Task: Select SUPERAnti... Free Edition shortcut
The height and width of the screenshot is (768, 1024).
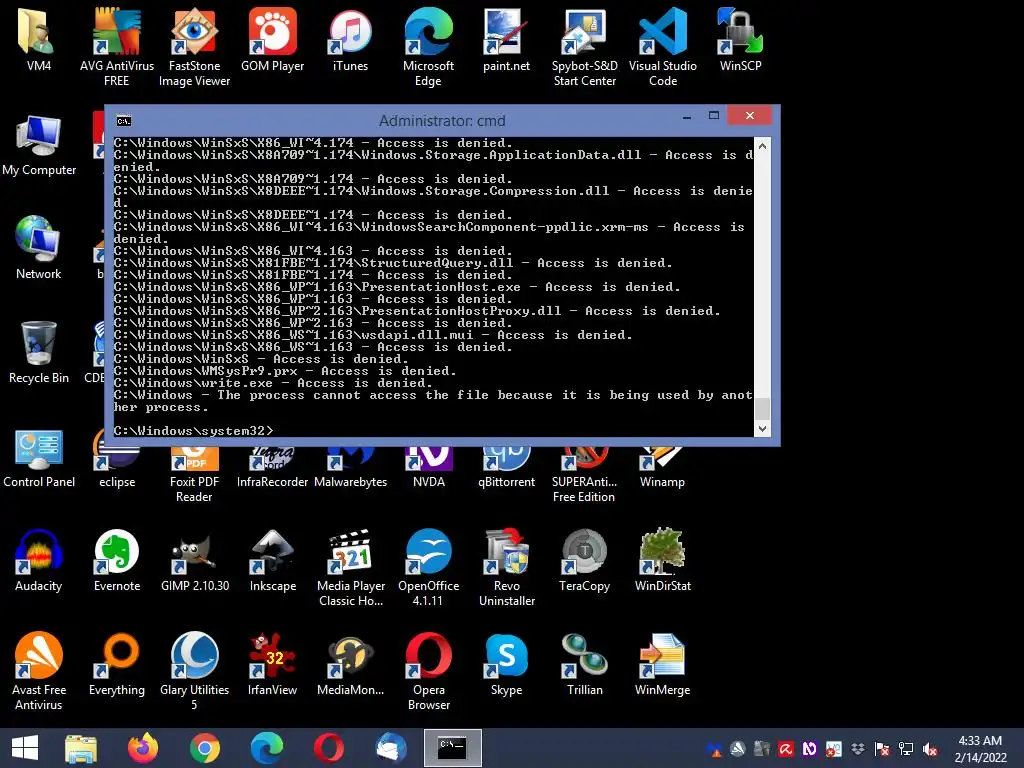Action: click(584, 476)
